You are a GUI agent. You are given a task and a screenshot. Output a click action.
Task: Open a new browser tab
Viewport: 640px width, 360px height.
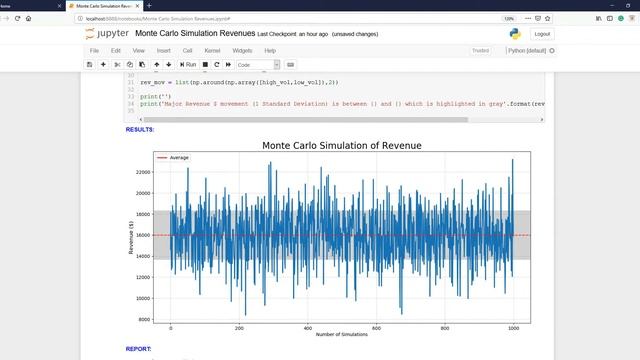149,6
